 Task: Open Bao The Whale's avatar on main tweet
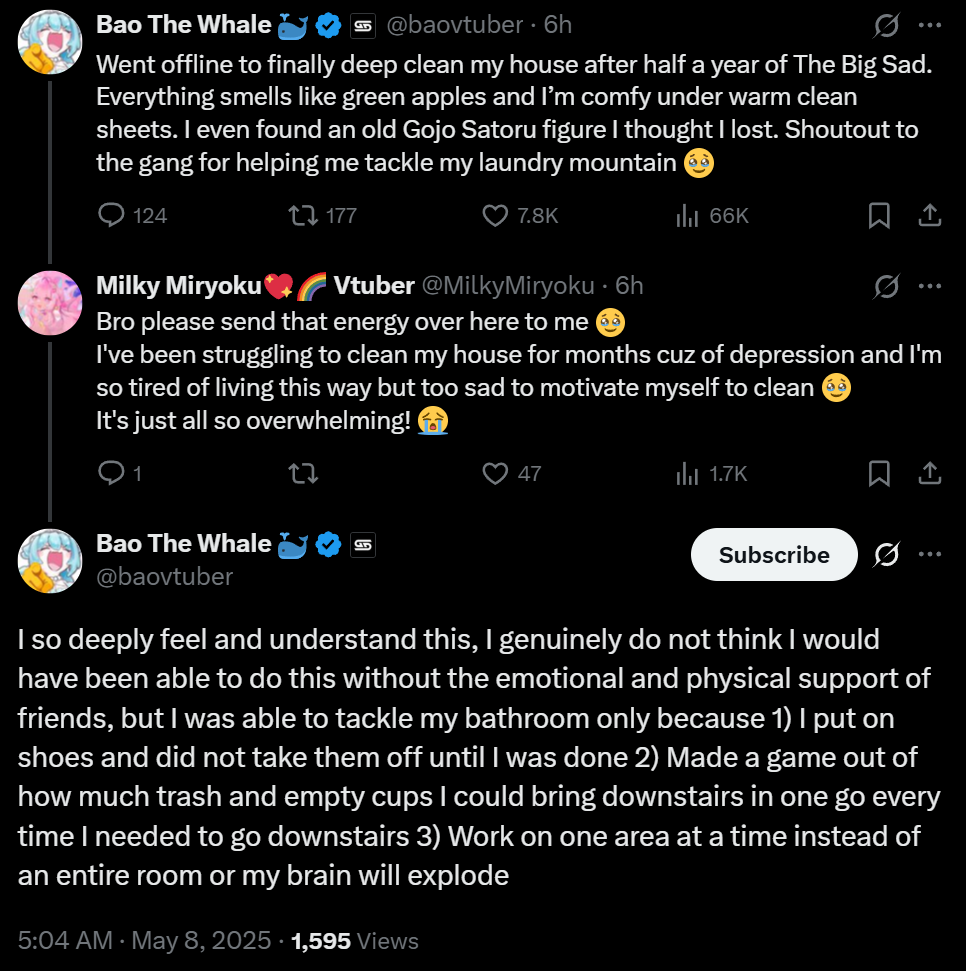pos(50,561)
